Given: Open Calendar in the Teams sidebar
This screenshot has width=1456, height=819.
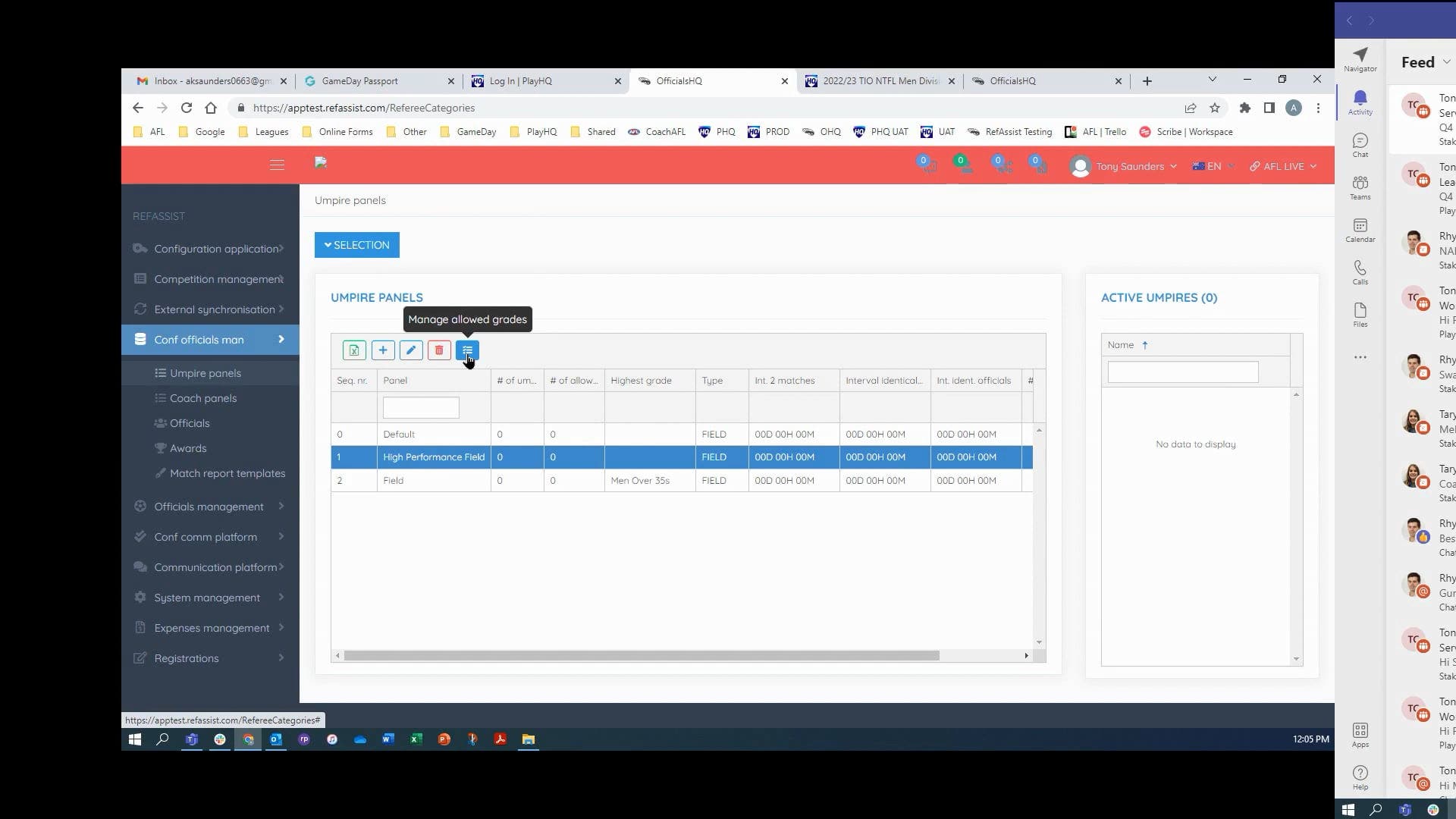Looking at the screenshot, I should (x=1360, y=230).
